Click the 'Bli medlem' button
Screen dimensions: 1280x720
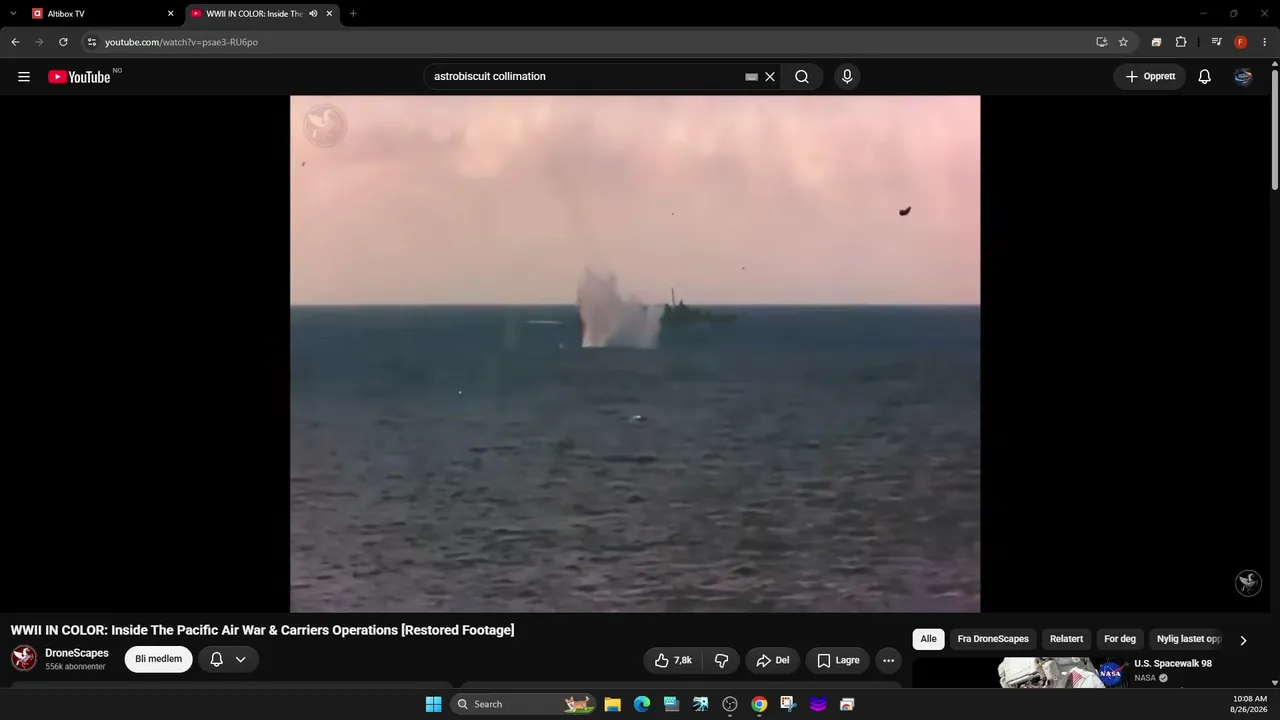pyautogui.click(x=159, y=659)
